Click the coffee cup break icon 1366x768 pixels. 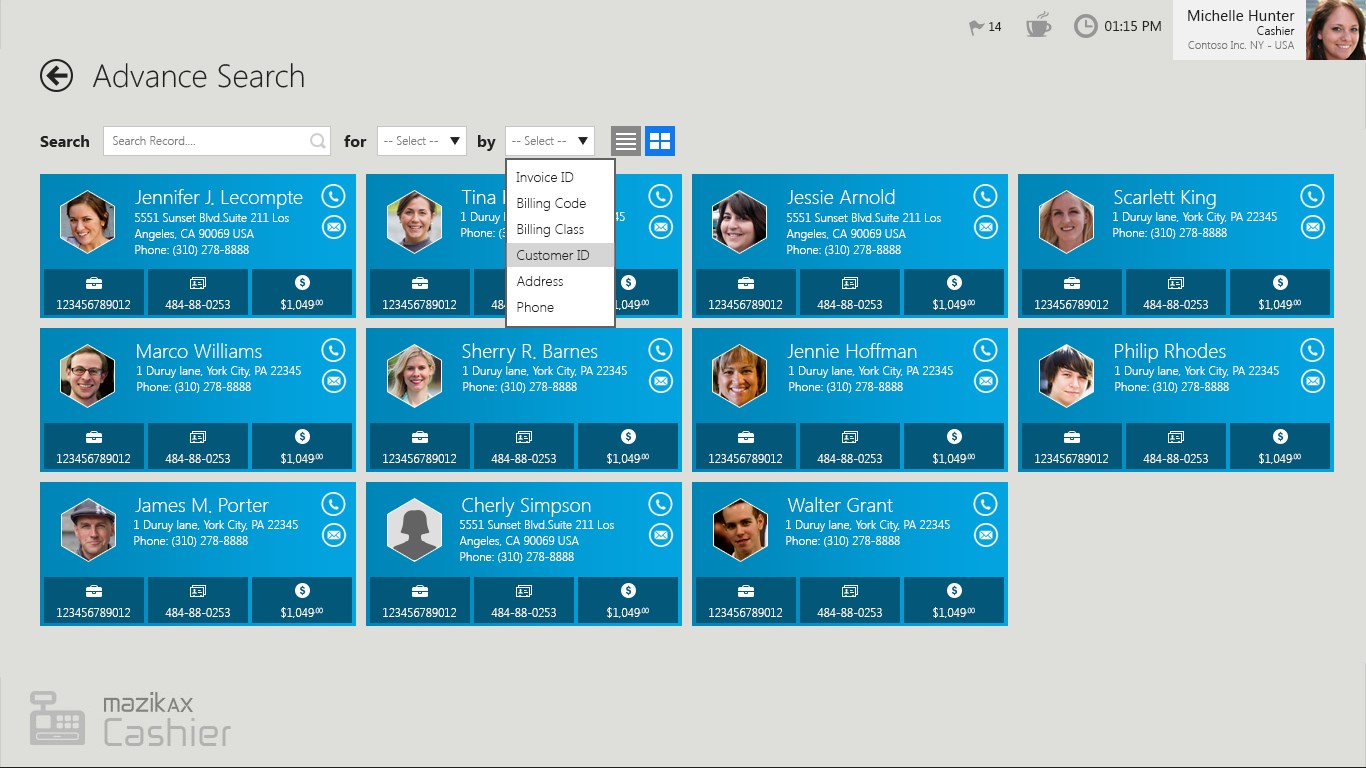click(x=1038, y=26)
